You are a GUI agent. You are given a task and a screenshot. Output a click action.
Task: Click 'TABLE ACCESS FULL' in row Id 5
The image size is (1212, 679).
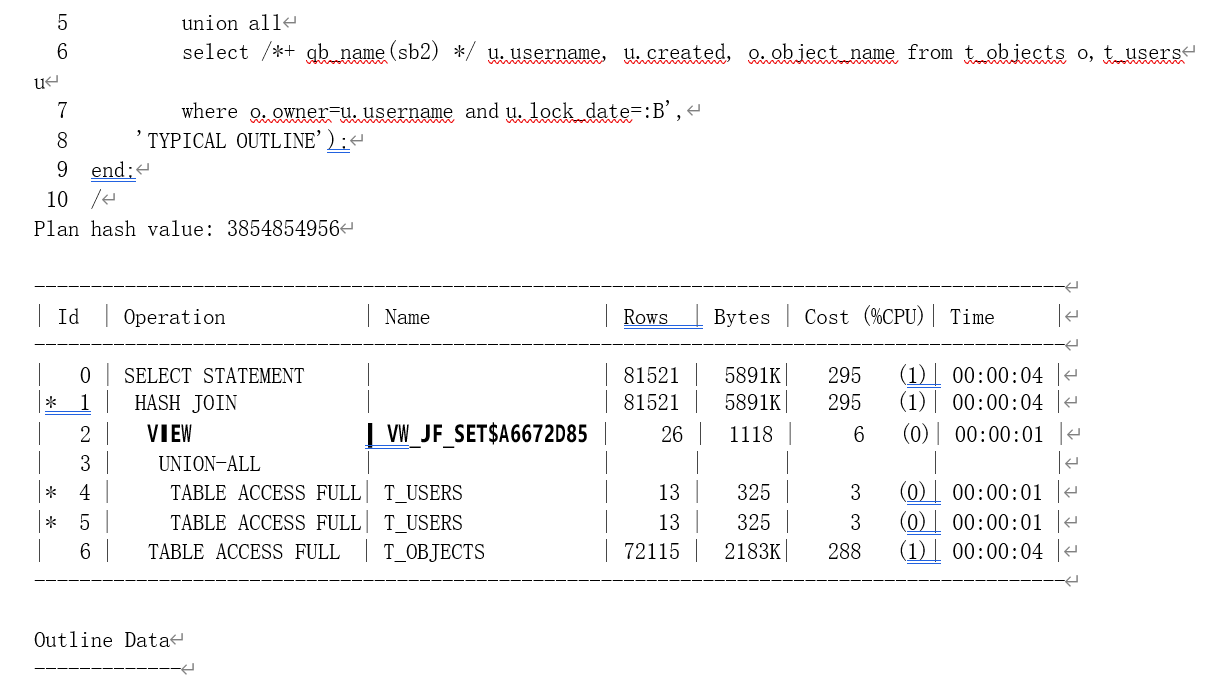point(265,523)
